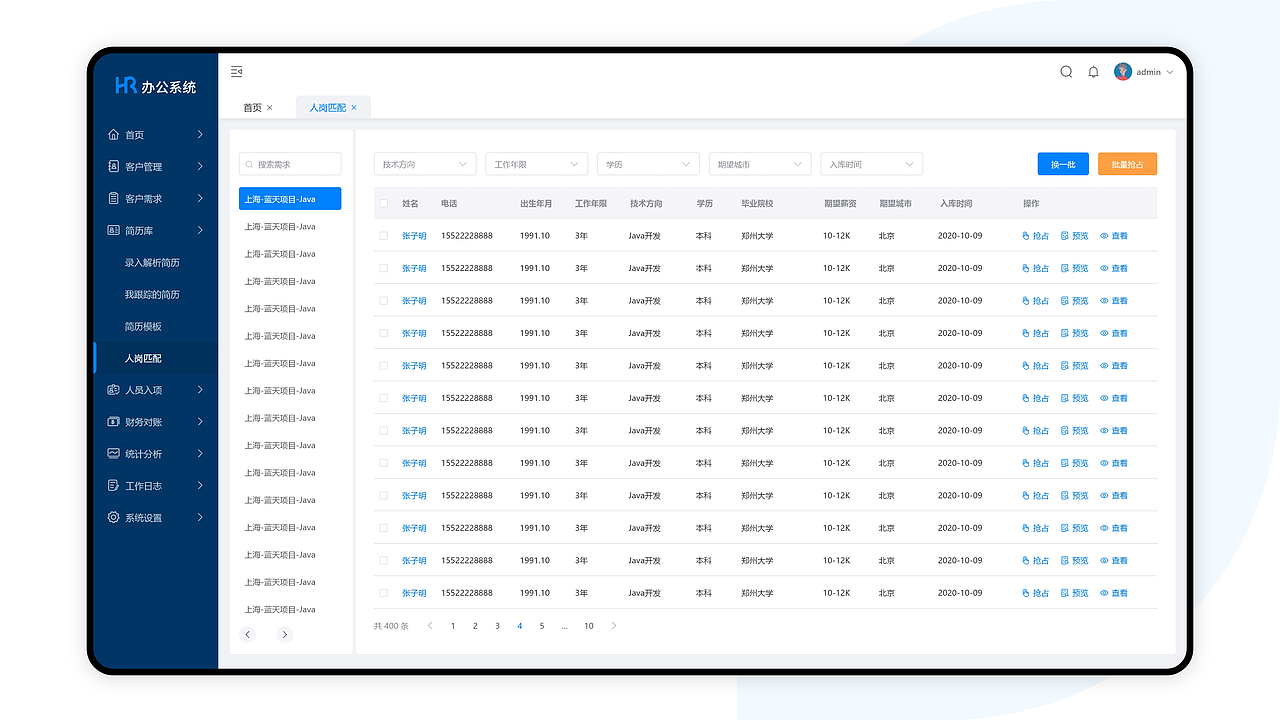
Task: Open 我跟踪的简历 in the sidebar
Action: (x=152, y=295)
